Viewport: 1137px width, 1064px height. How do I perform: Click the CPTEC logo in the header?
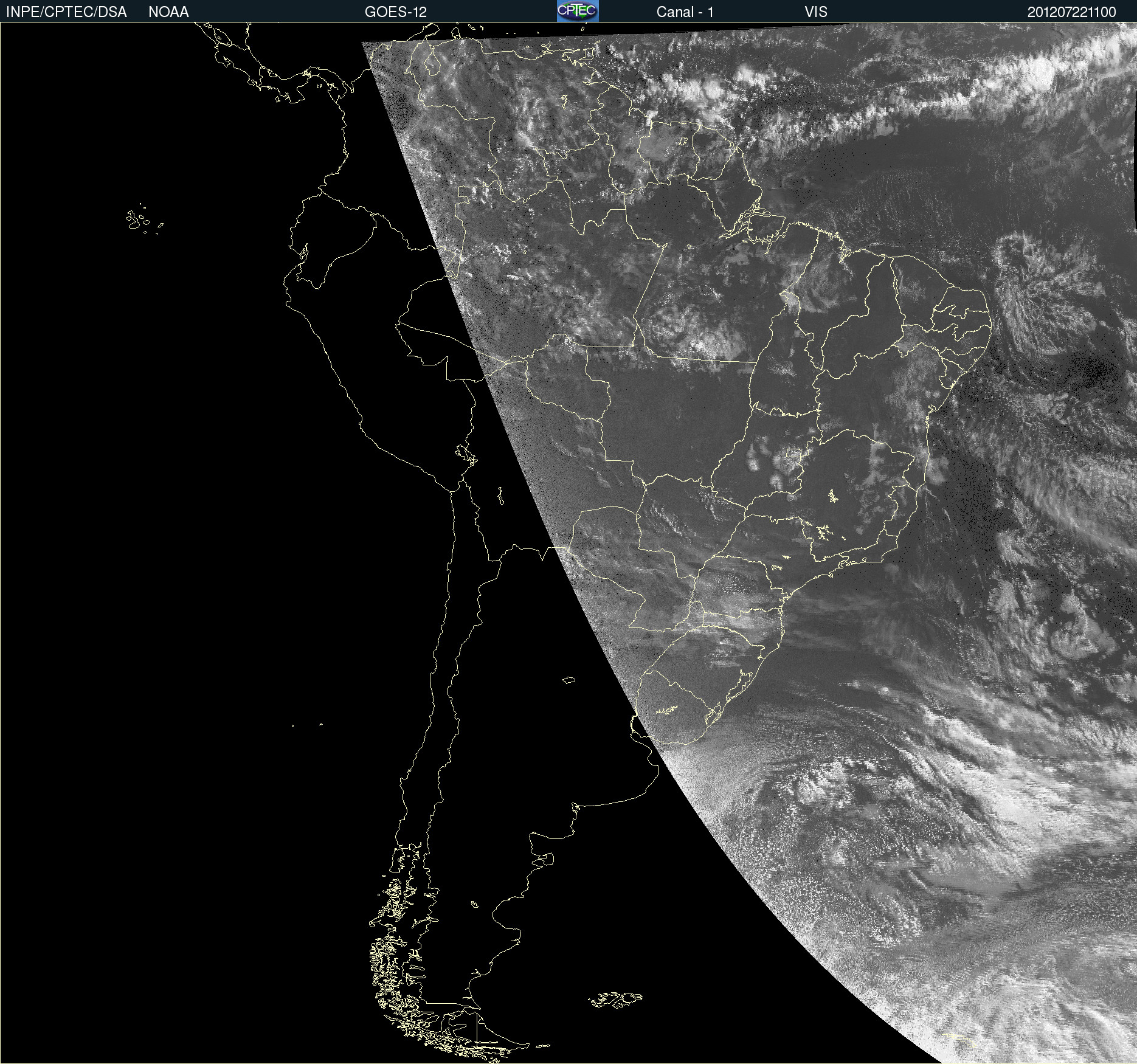click(578, 11)
